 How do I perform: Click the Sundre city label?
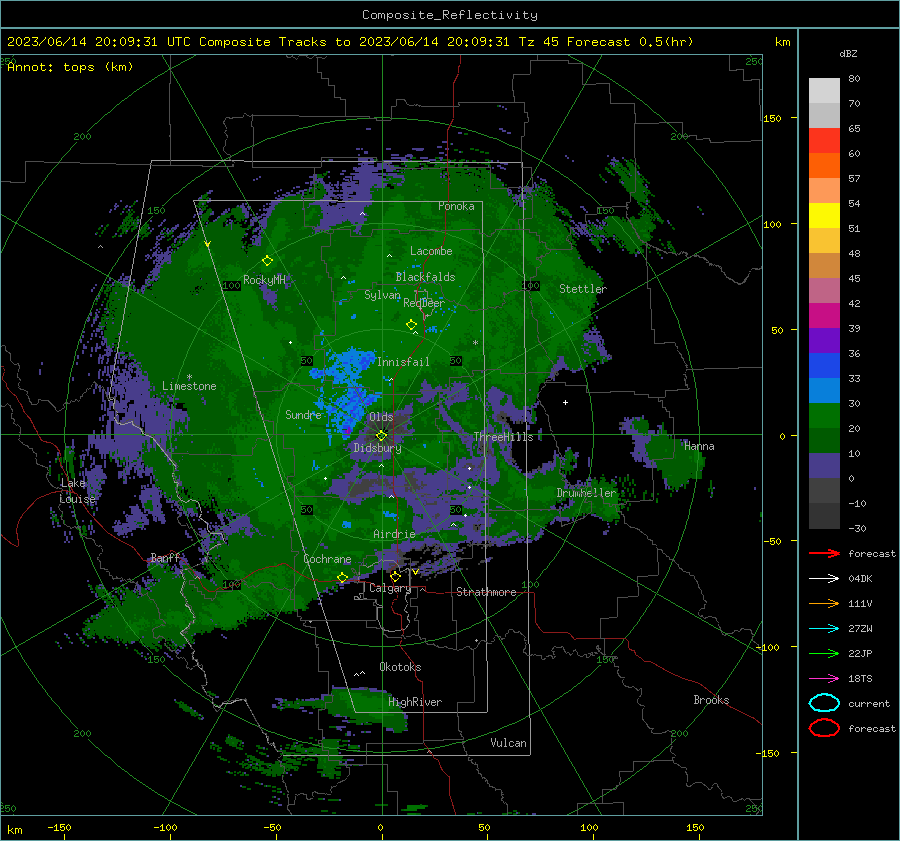pos(303,414)
